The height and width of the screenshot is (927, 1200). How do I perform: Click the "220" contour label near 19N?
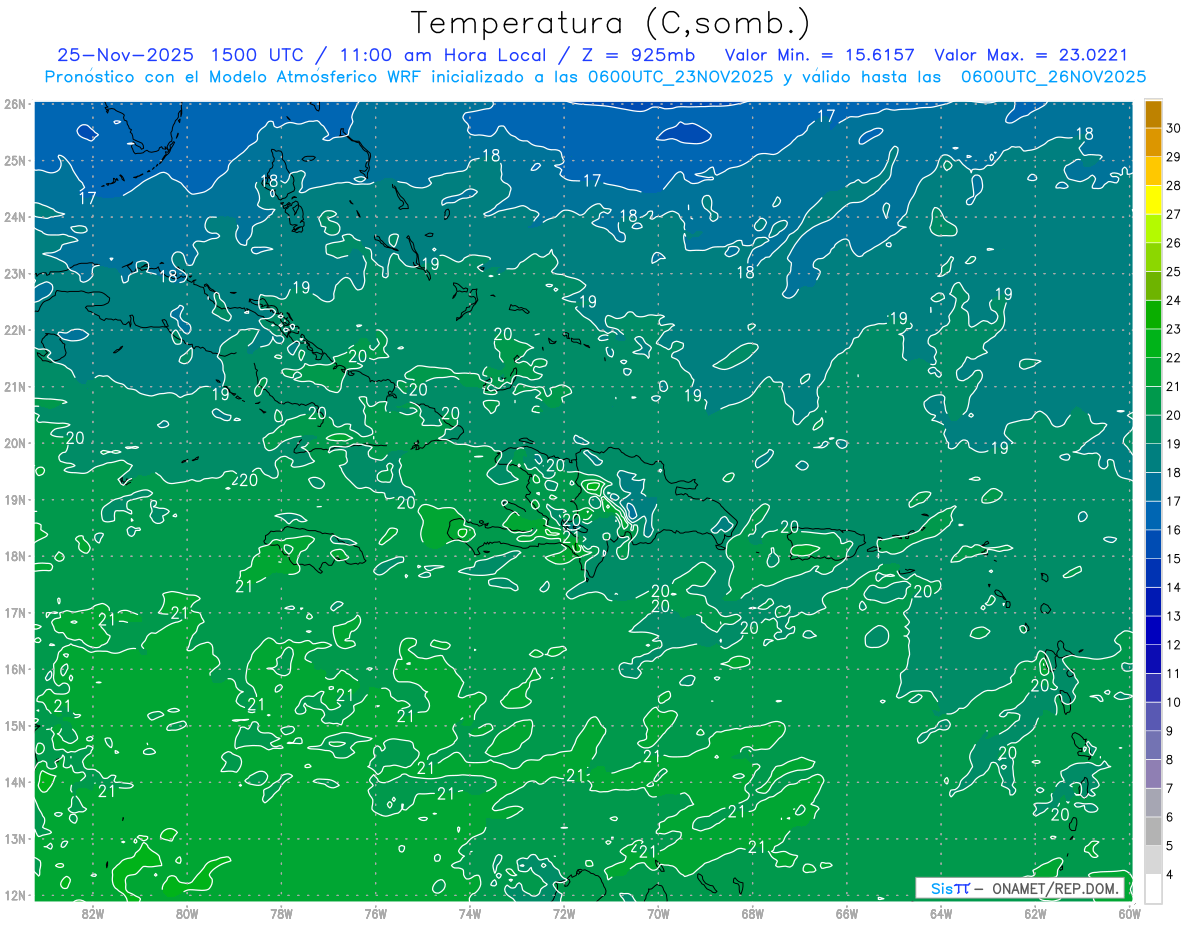[245, 480]
